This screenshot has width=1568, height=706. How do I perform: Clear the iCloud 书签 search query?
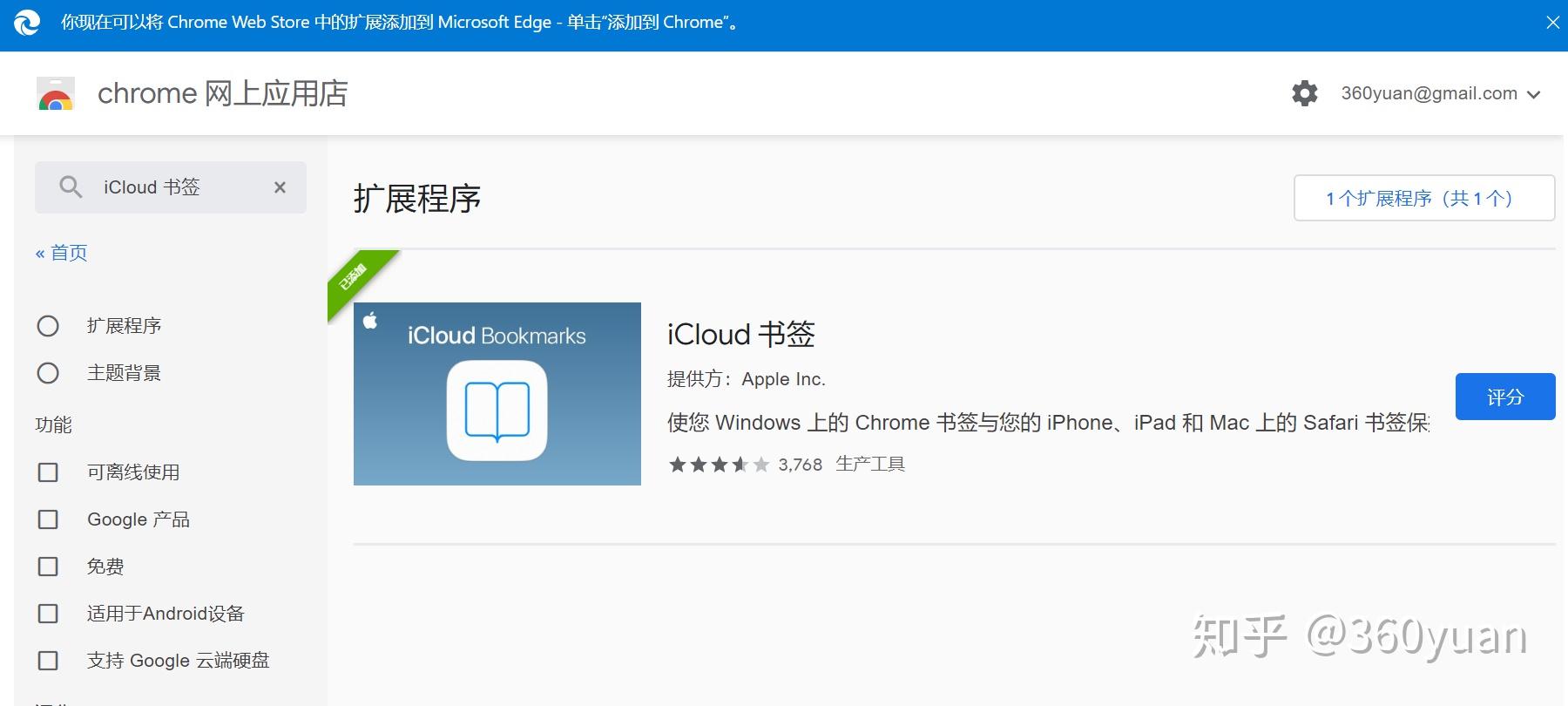tap(280, 187)
